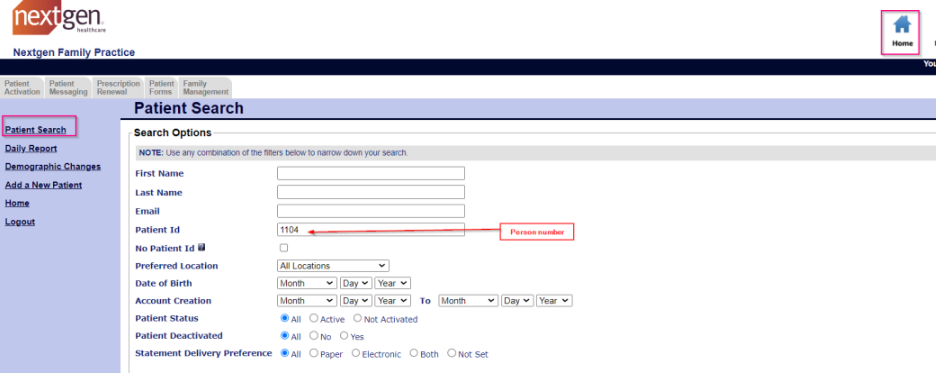Click into the Last Name field

[x=371, y=192]
